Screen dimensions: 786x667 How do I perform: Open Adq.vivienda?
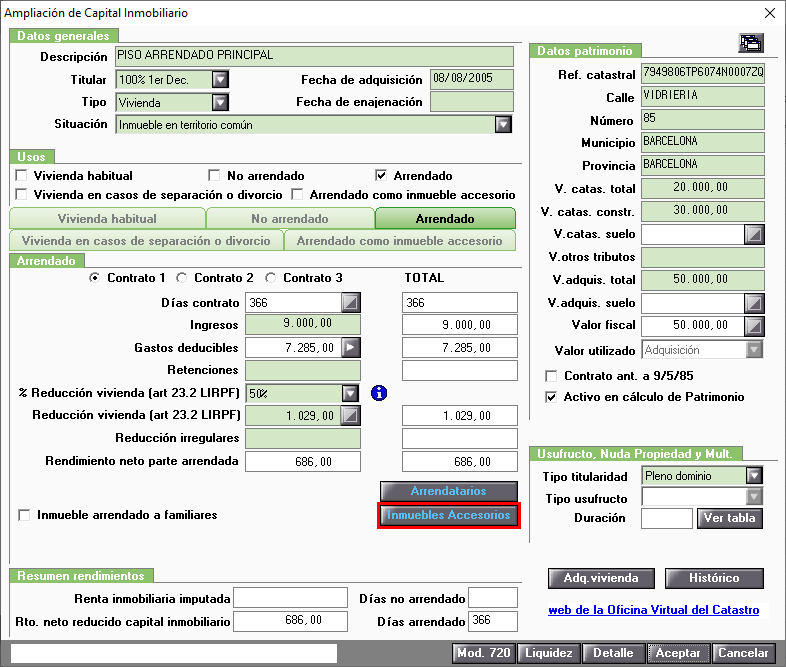(x=601, y=578)
